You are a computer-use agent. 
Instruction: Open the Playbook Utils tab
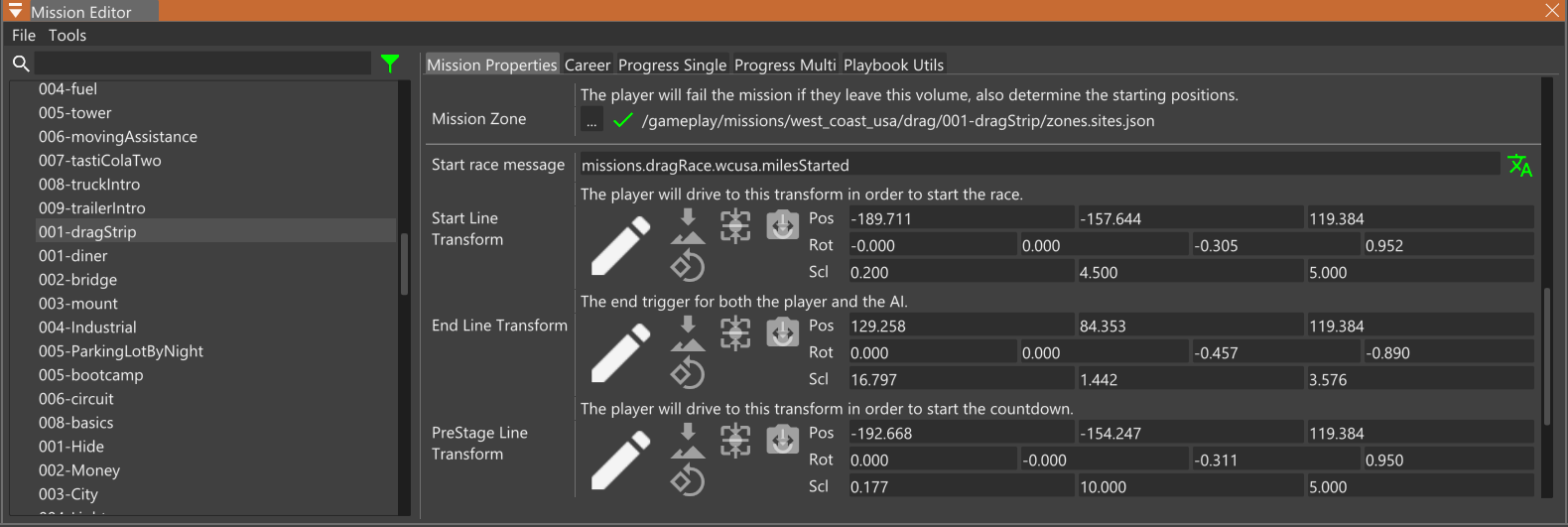pyautogui.click(x=893, y=65)
